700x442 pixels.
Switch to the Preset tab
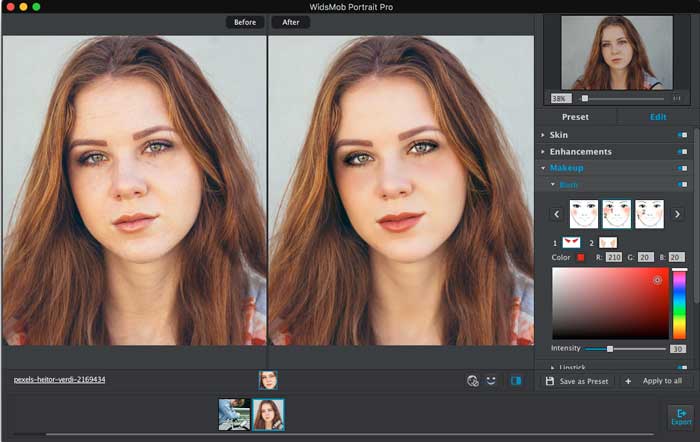tap(575, 117)
